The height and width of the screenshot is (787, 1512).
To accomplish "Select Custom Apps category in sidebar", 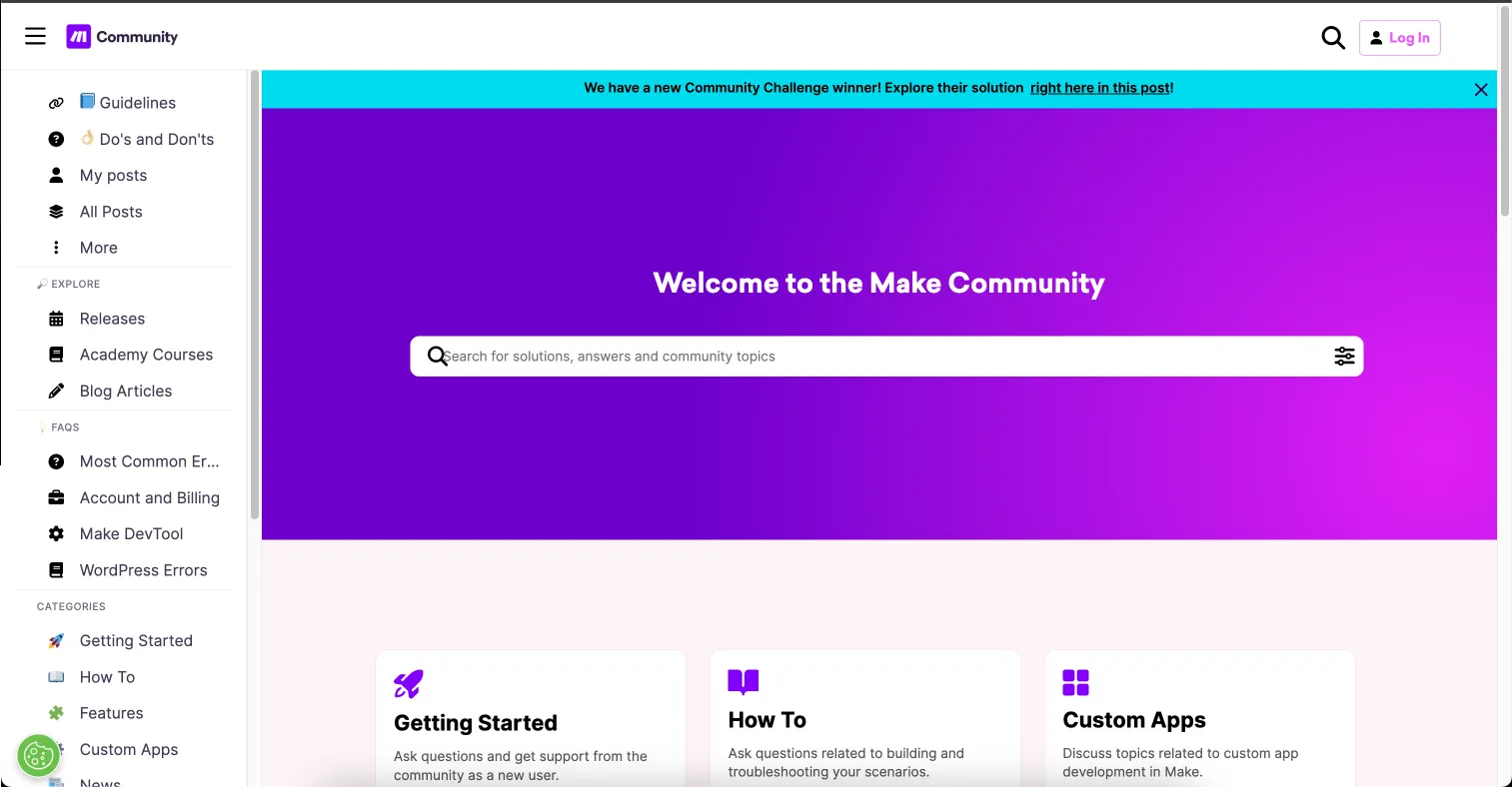I will [129, 749].
